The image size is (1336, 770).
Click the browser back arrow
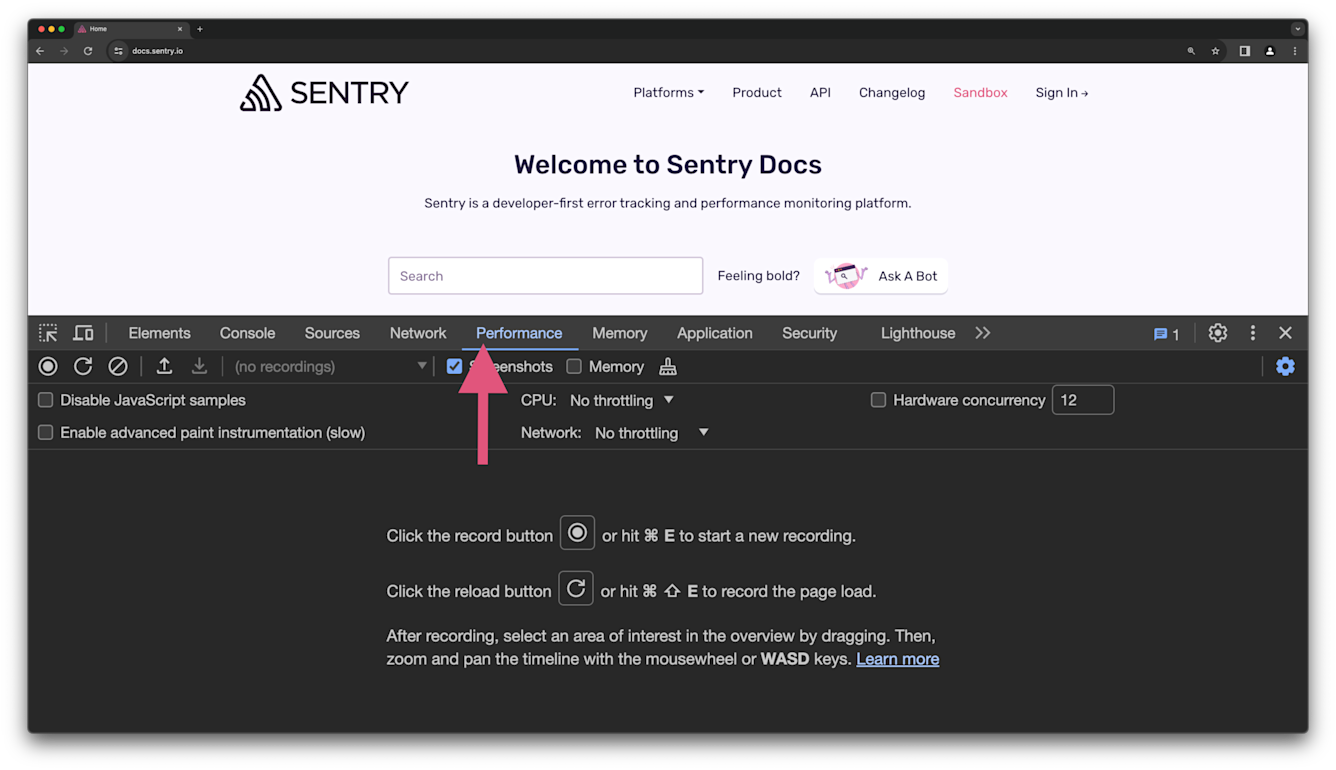[40, 51]
